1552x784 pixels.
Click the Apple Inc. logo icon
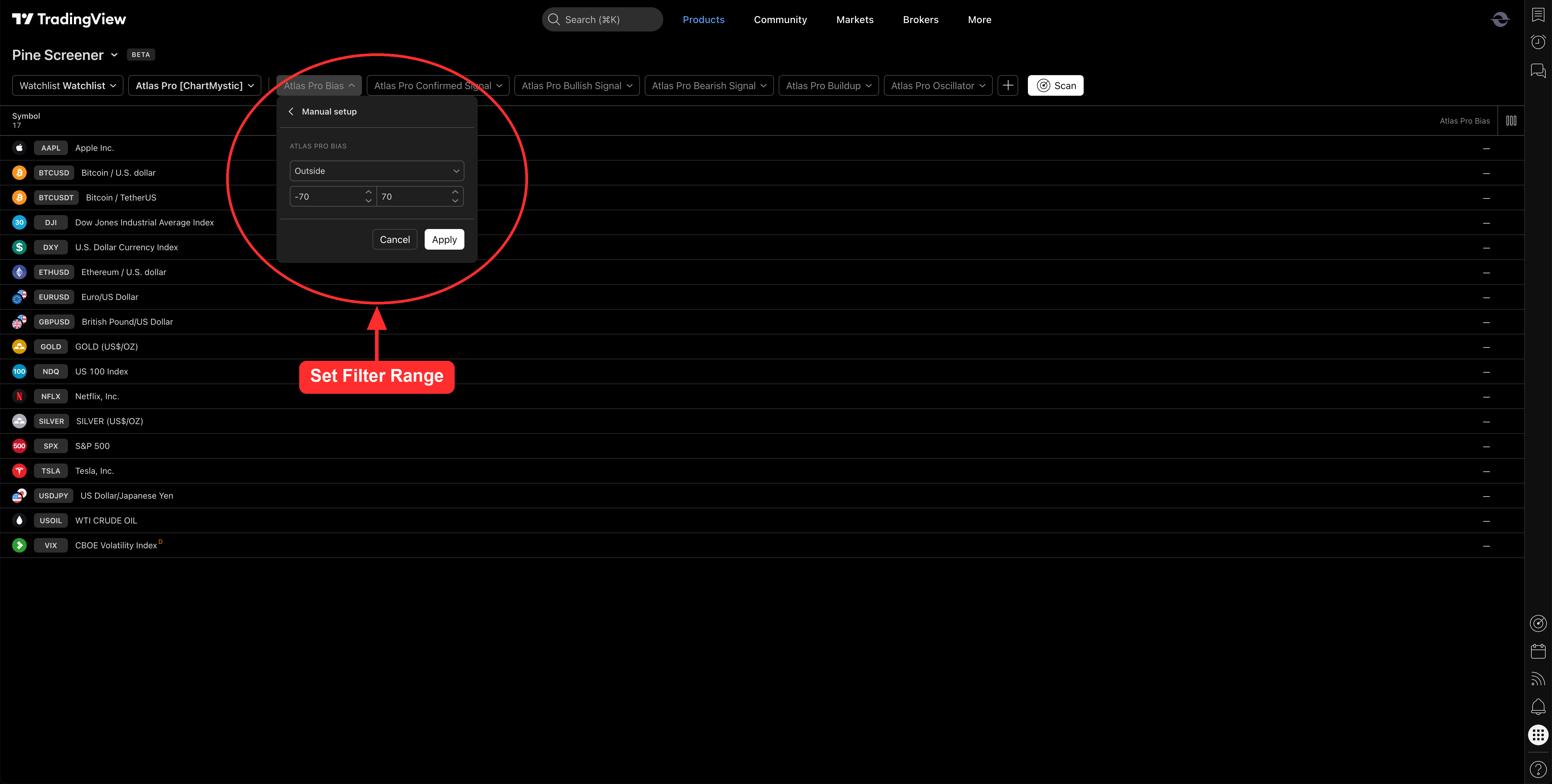click(x=19, y=148)
